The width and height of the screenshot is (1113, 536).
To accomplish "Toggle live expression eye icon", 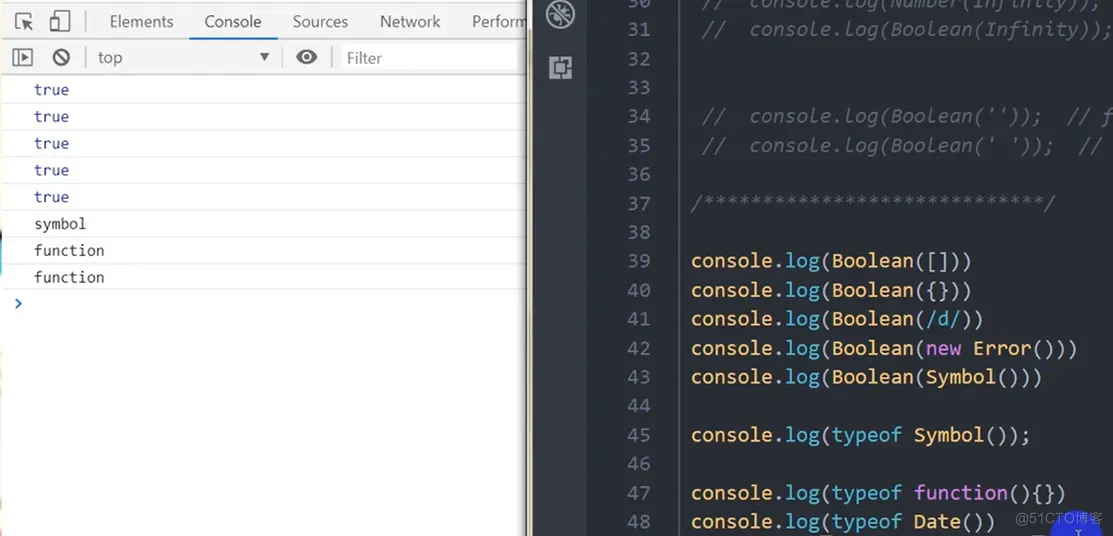I will click(x=307, y=57).
